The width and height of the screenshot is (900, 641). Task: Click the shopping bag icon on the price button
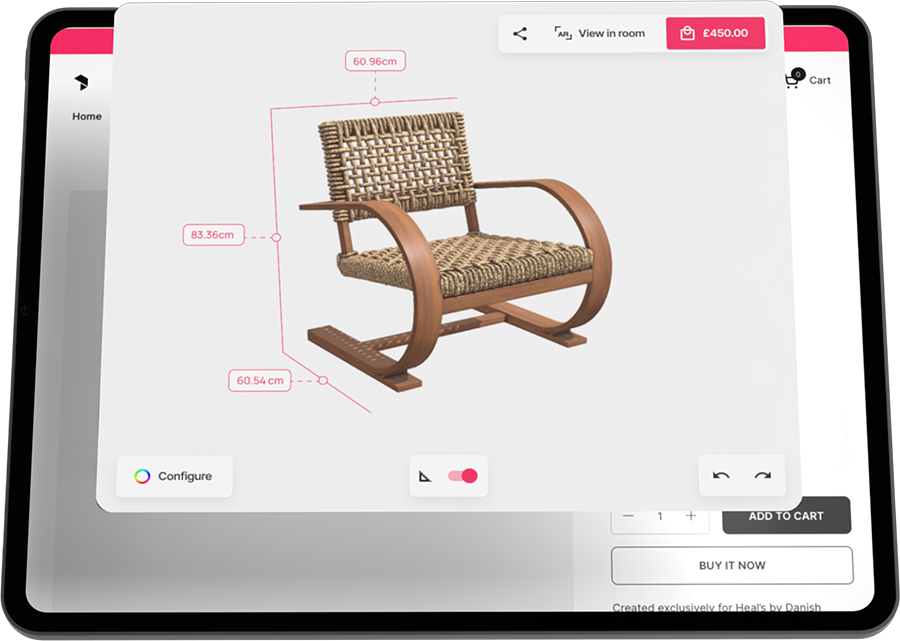coord(686,33)
